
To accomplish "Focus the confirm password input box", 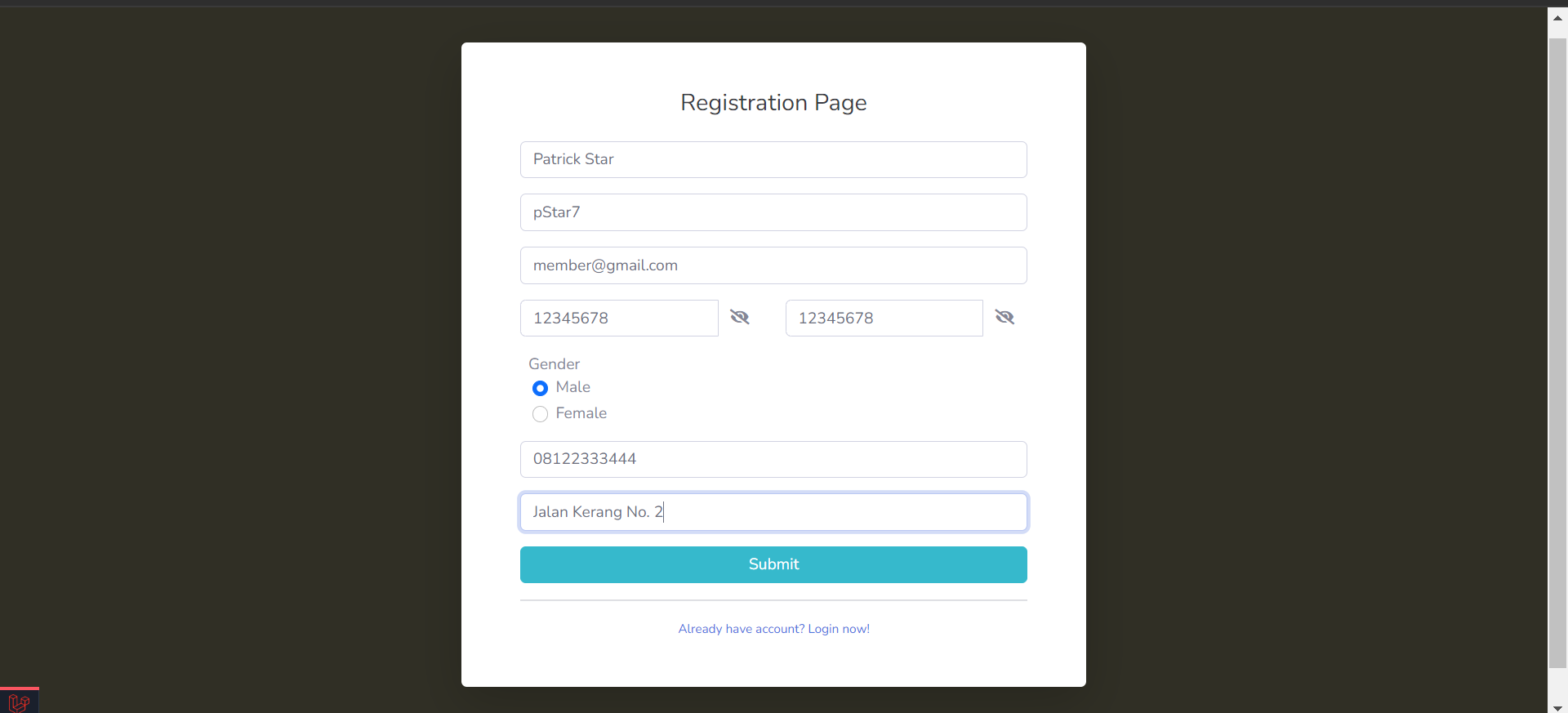I will coord(884,319).
